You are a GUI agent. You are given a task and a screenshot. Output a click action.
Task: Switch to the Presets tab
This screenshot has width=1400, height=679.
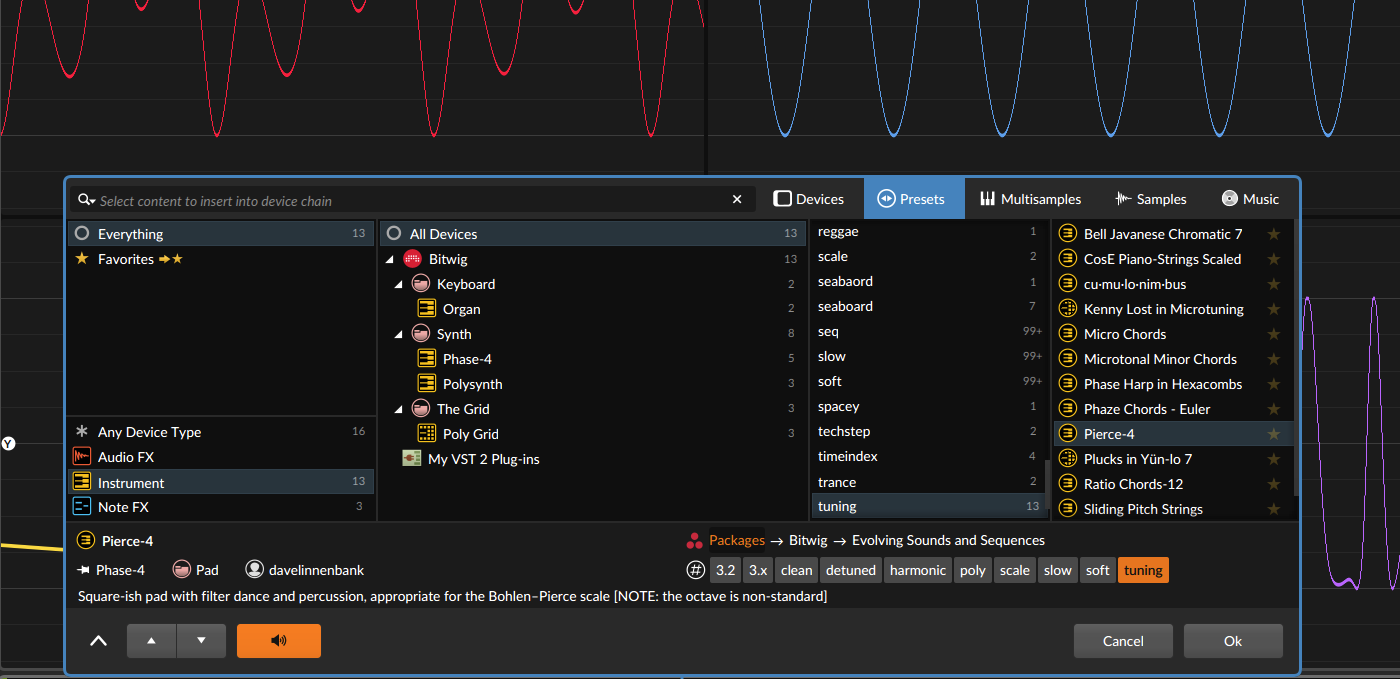click(914, 199)
